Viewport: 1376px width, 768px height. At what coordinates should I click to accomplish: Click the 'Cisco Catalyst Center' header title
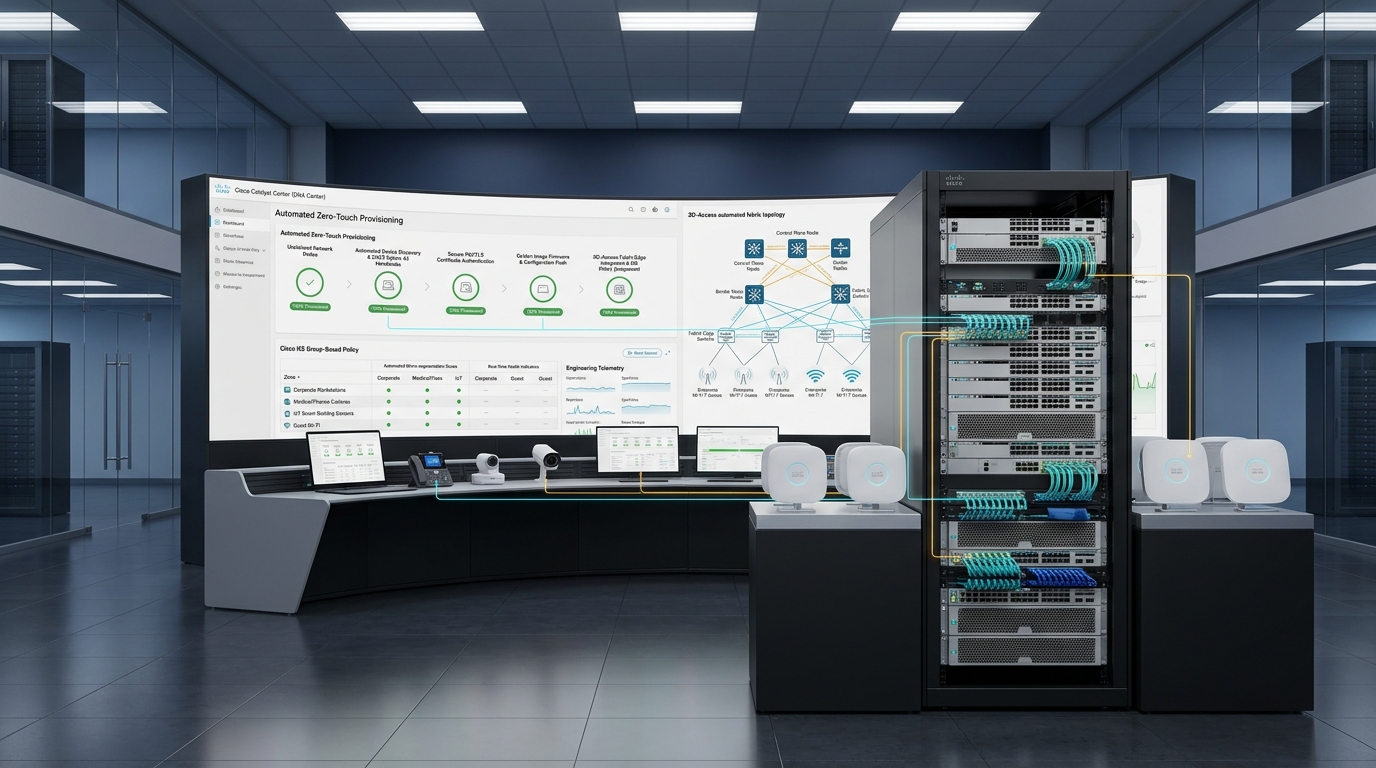(280, 194)
